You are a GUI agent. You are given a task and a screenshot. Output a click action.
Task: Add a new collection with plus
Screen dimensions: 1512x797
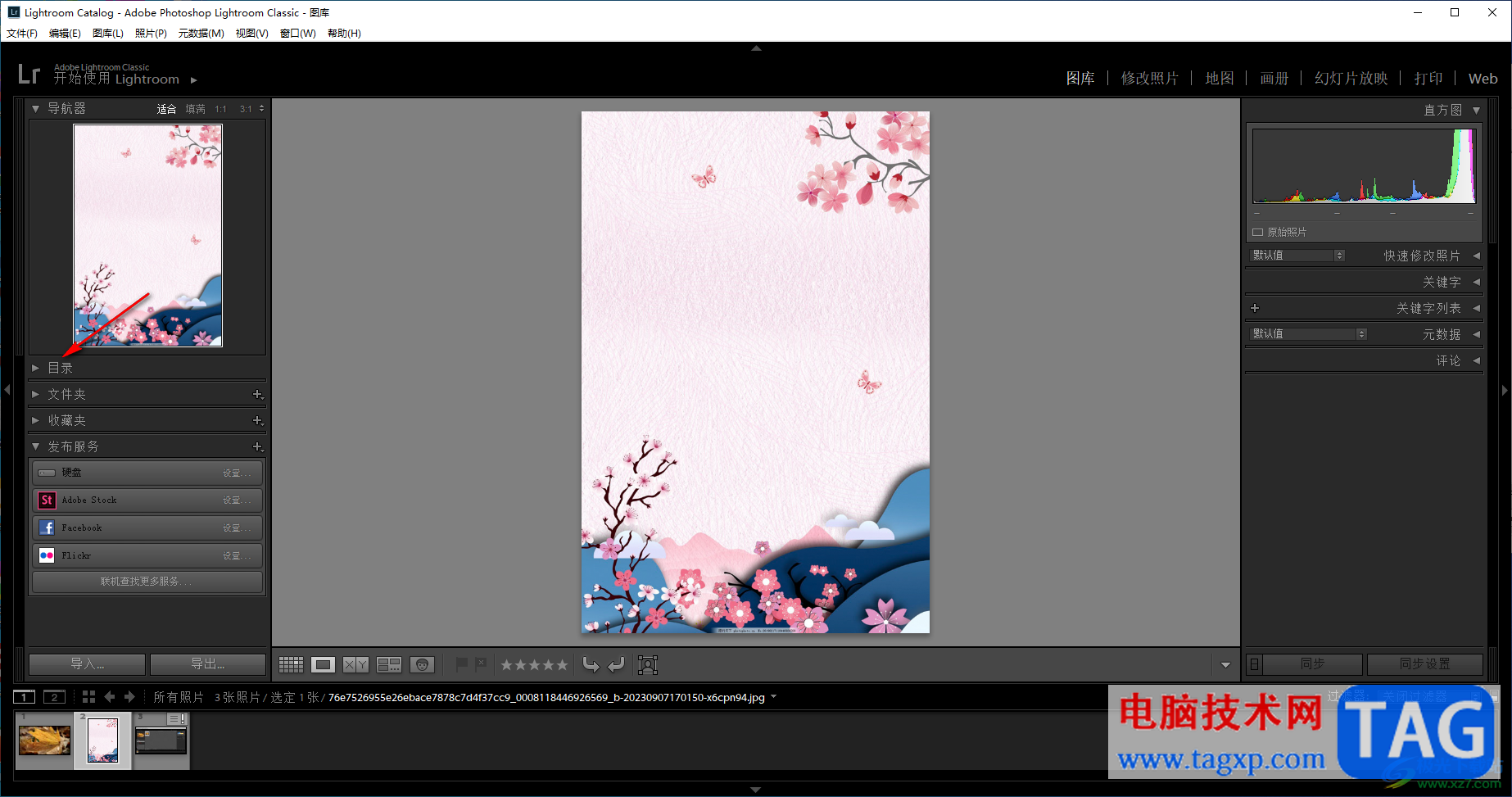258,421
